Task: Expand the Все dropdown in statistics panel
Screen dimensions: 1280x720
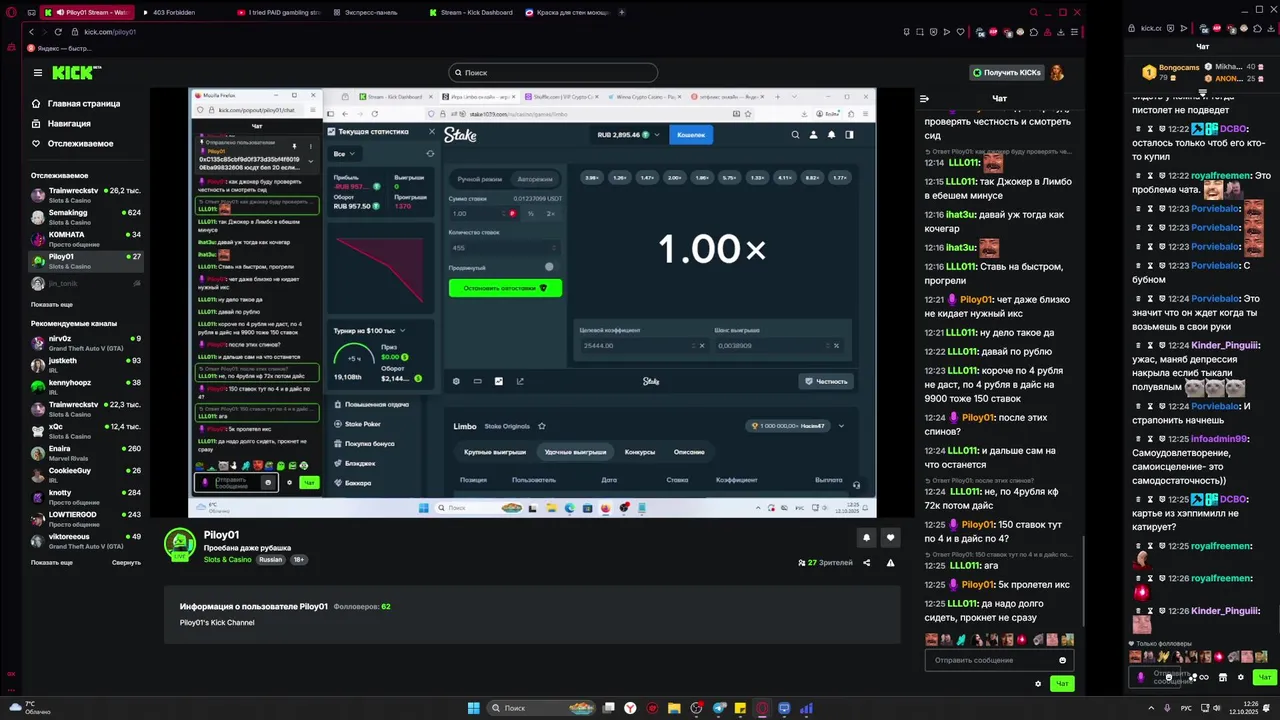Action: pyautogui.click(x=345, y=153)
